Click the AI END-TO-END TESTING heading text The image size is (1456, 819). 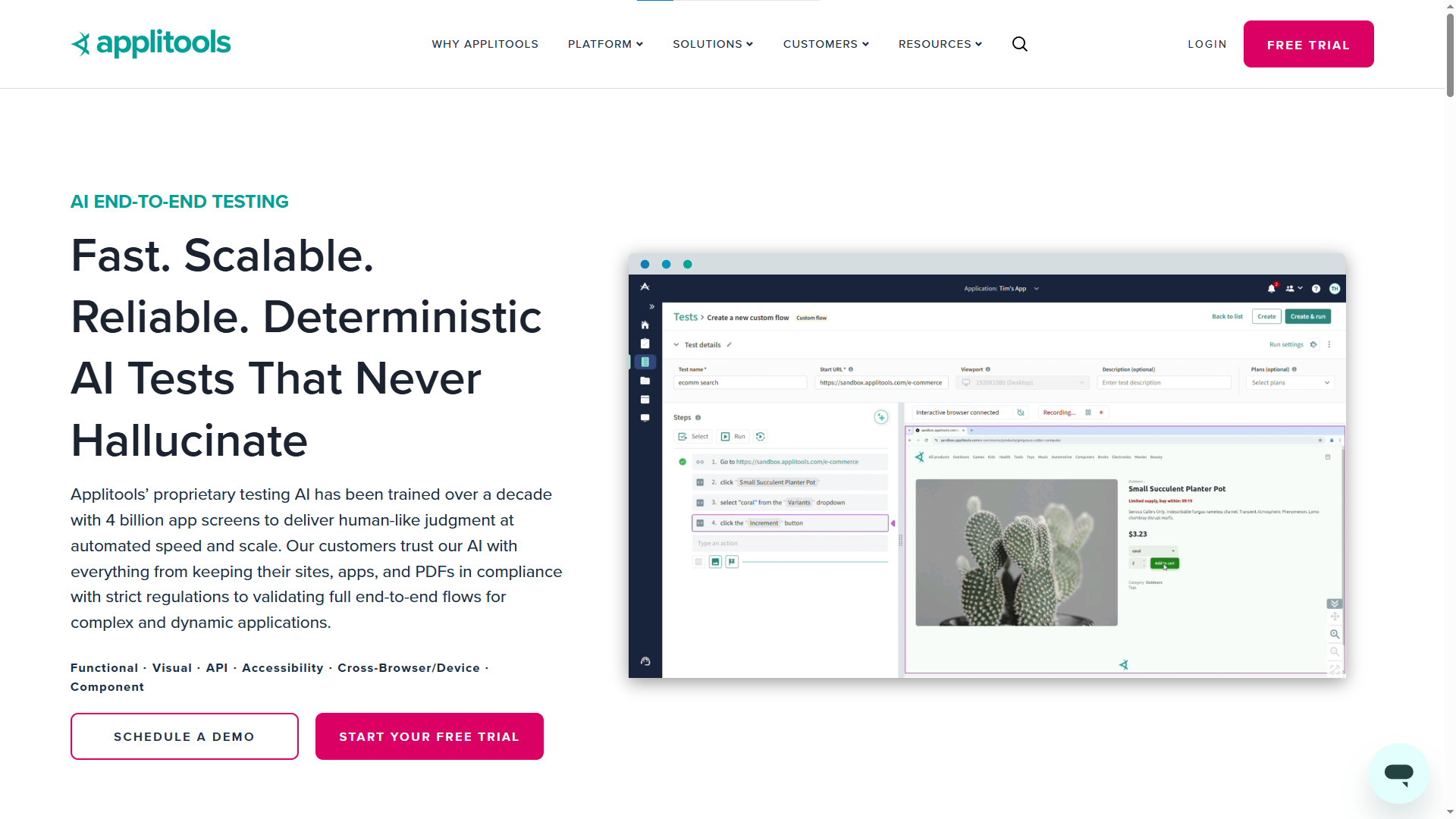coord(180,202)
